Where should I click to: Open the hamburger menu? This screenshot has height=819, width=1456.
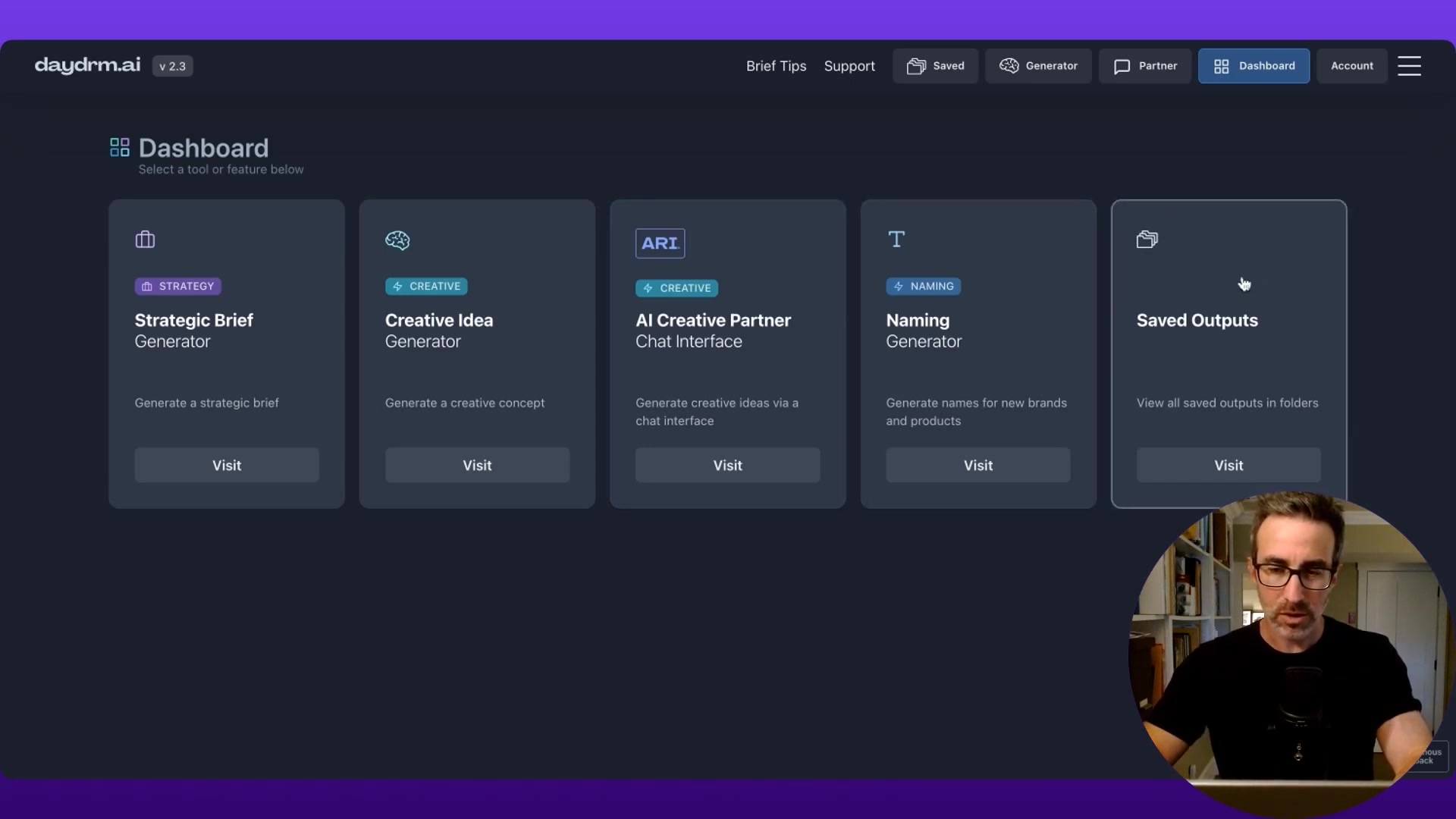[x=1409, y=66]
